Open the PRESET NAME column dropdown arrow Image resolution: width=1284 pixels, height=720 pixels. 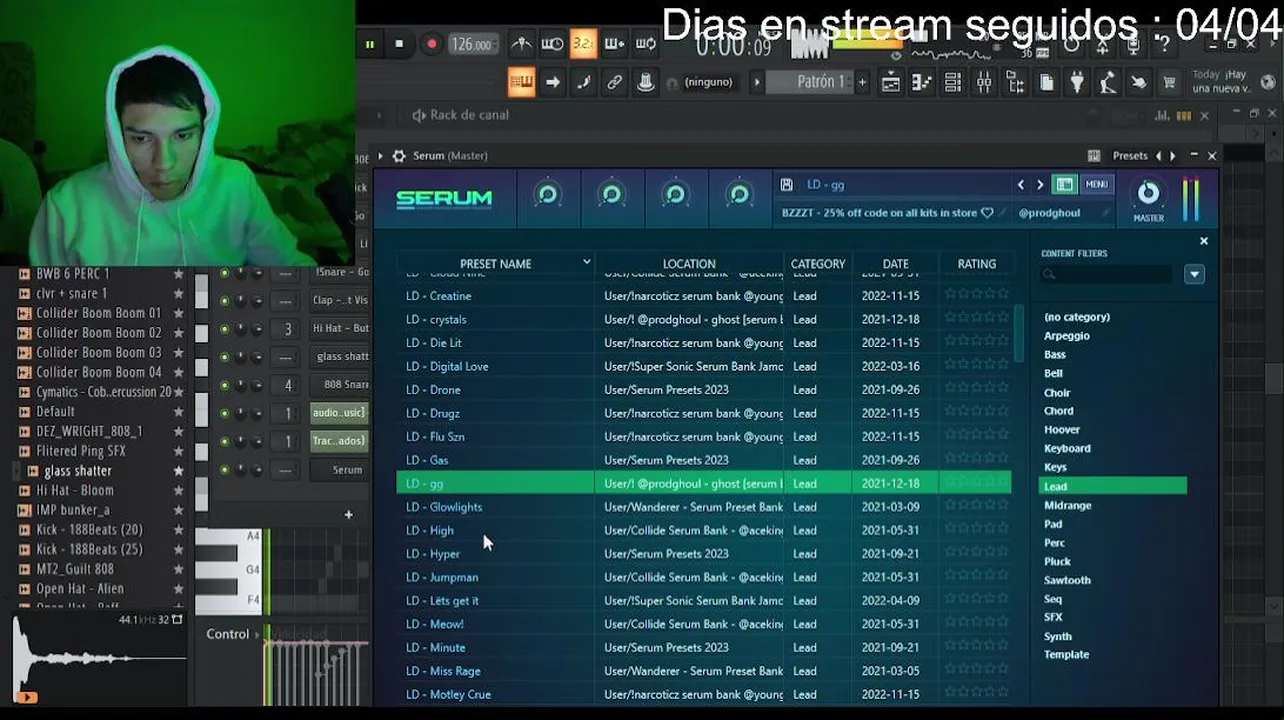click(x=587, y=262)
